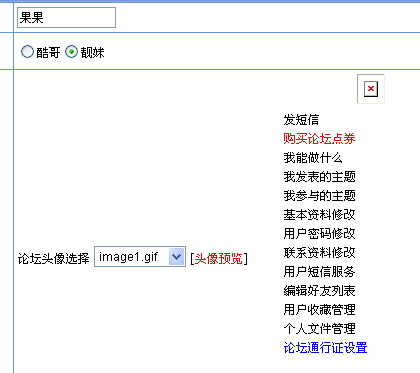Viewport: 420px width, 373px height.
Task: Open the 我能做什么 link
Action: (313, 158)
